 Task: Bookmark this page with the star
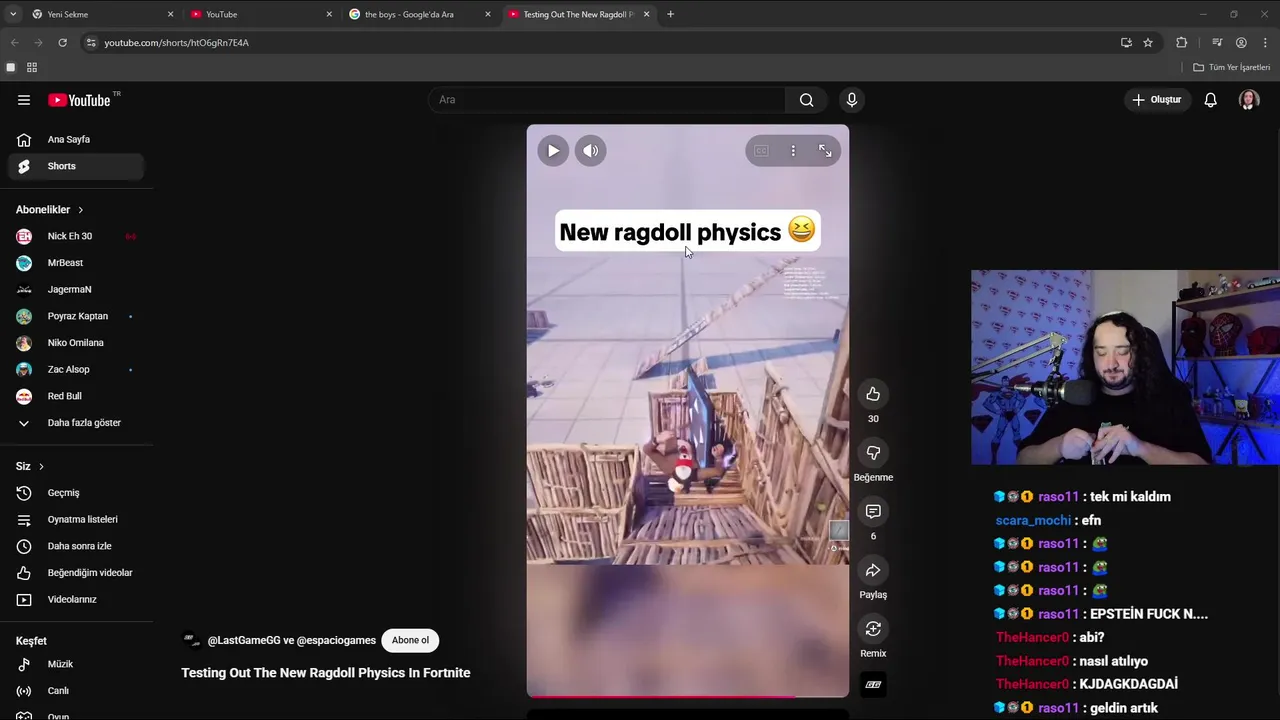1148,43
